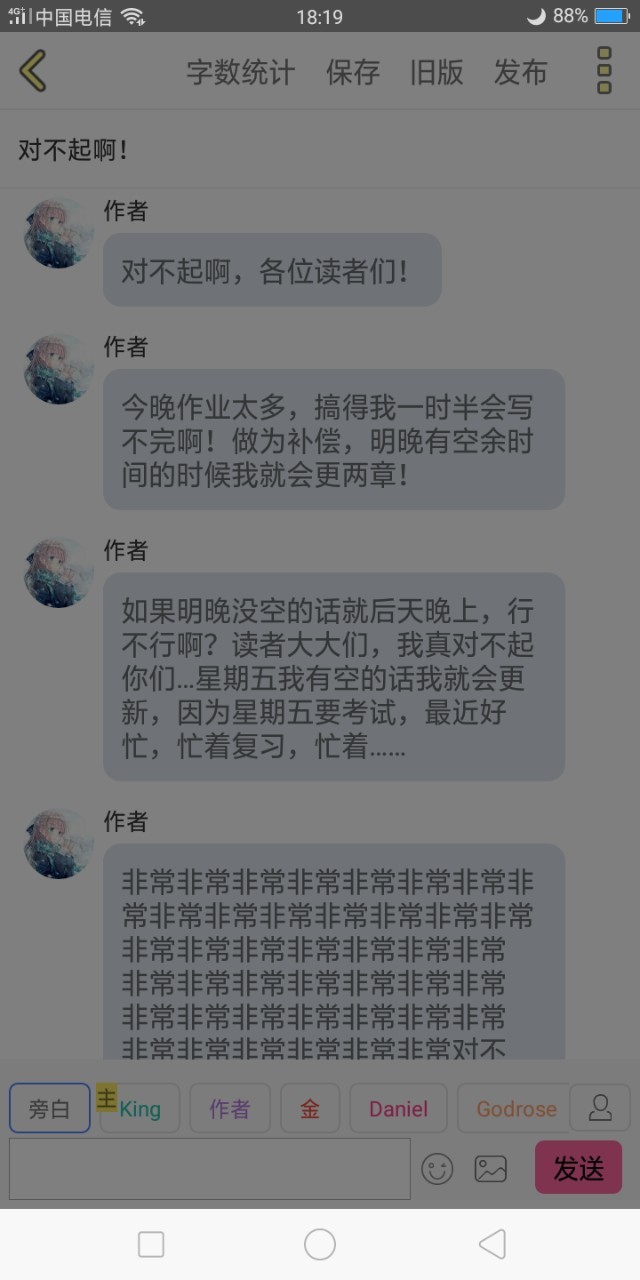This screenshot has width=640, height=1280.
Task: Tap the Android home circle button
Action: [320, 1244]
